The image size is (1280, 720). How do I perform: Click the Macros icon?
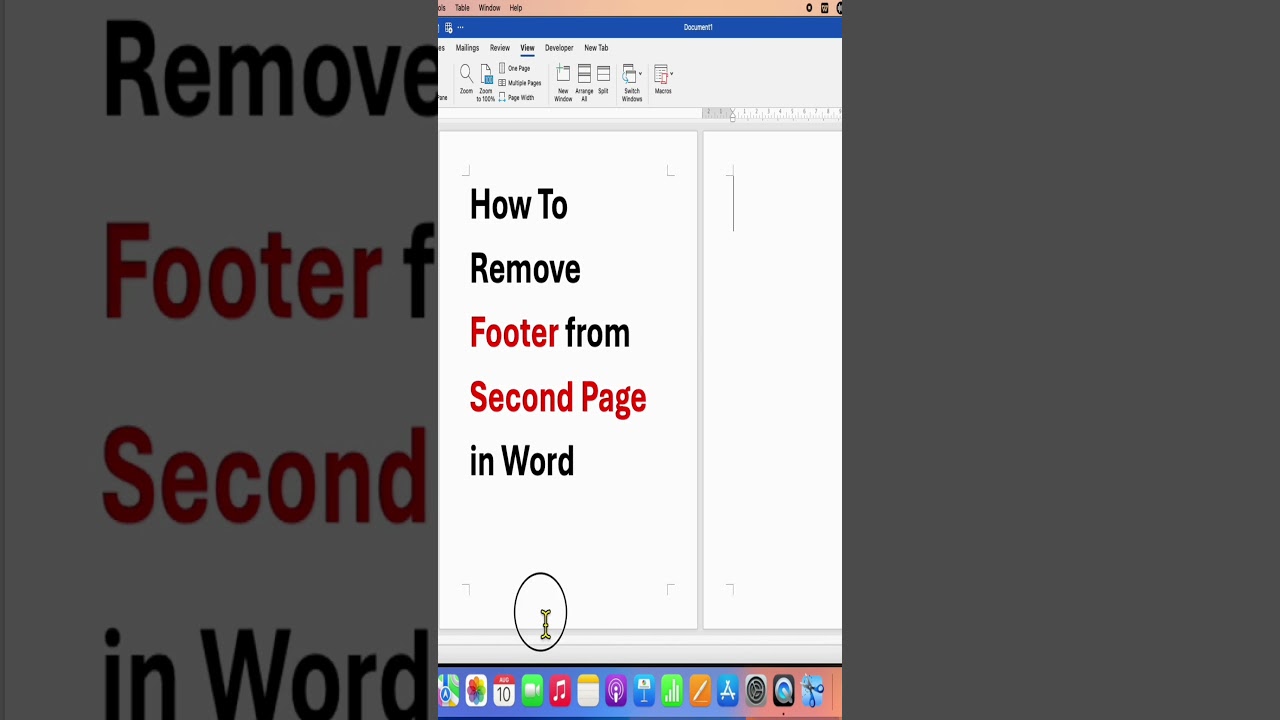661,75
